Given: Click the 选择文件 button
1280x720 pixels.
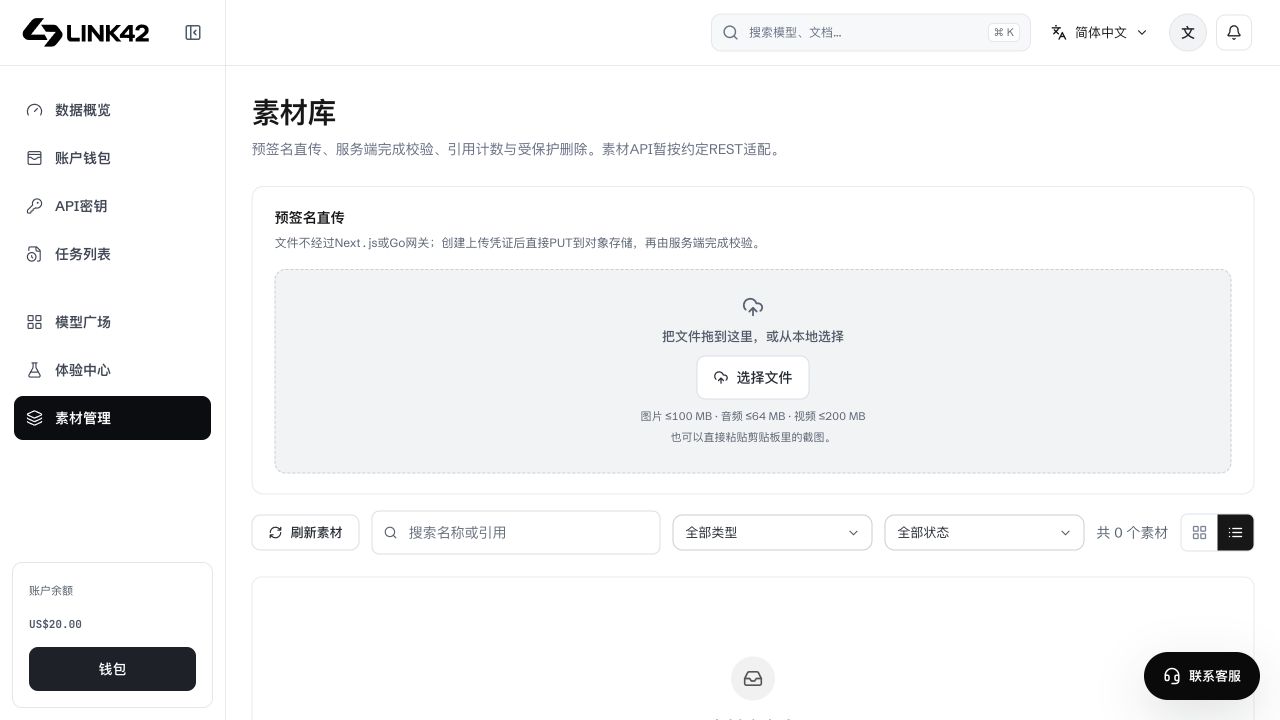Looking at the screenshot, I should [x=753, y=377].
